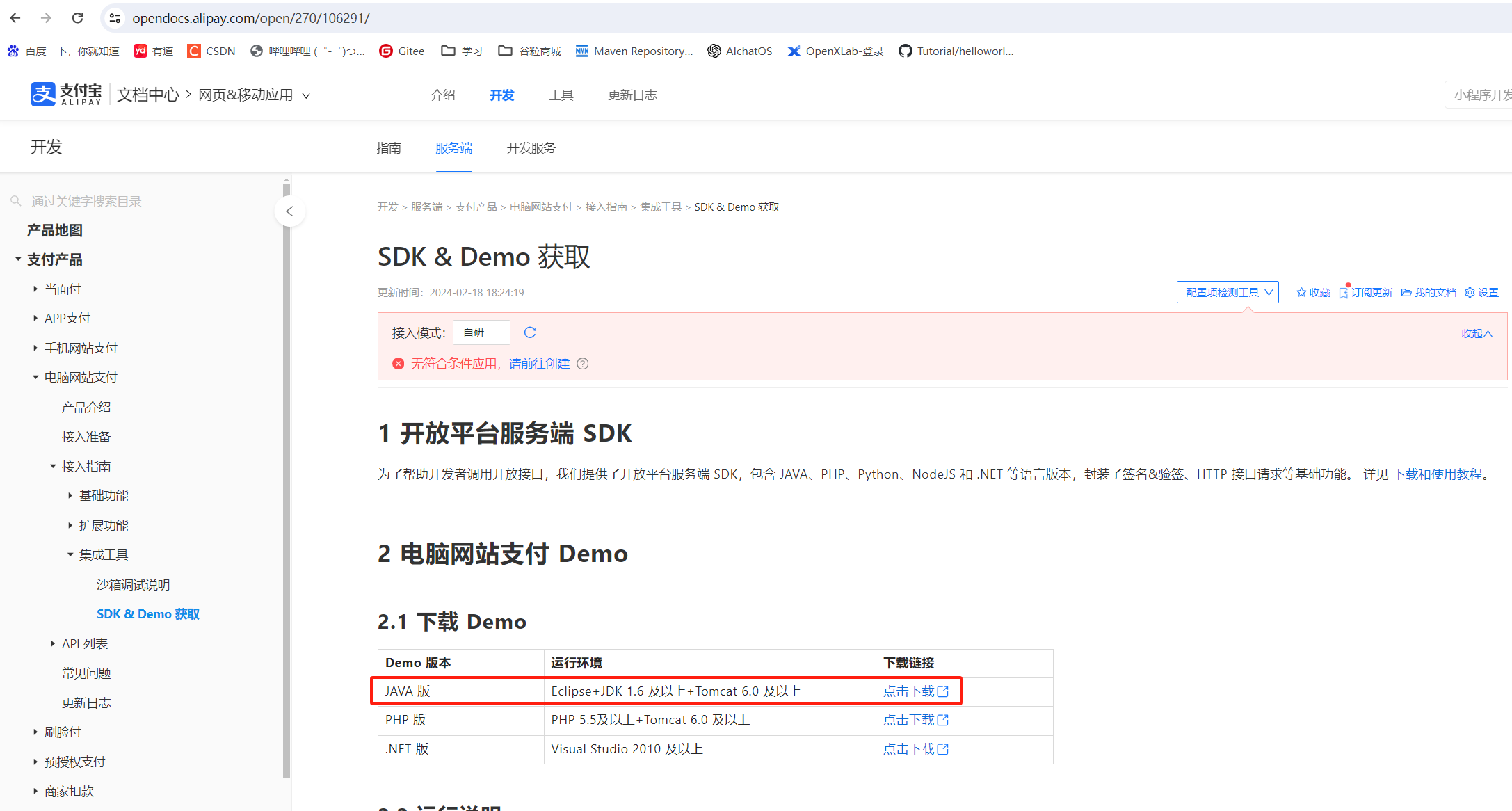The width and height of the screenshot is (1512, 811).
Task: Switch to the 工具 top menu
Action: point(561,95)
